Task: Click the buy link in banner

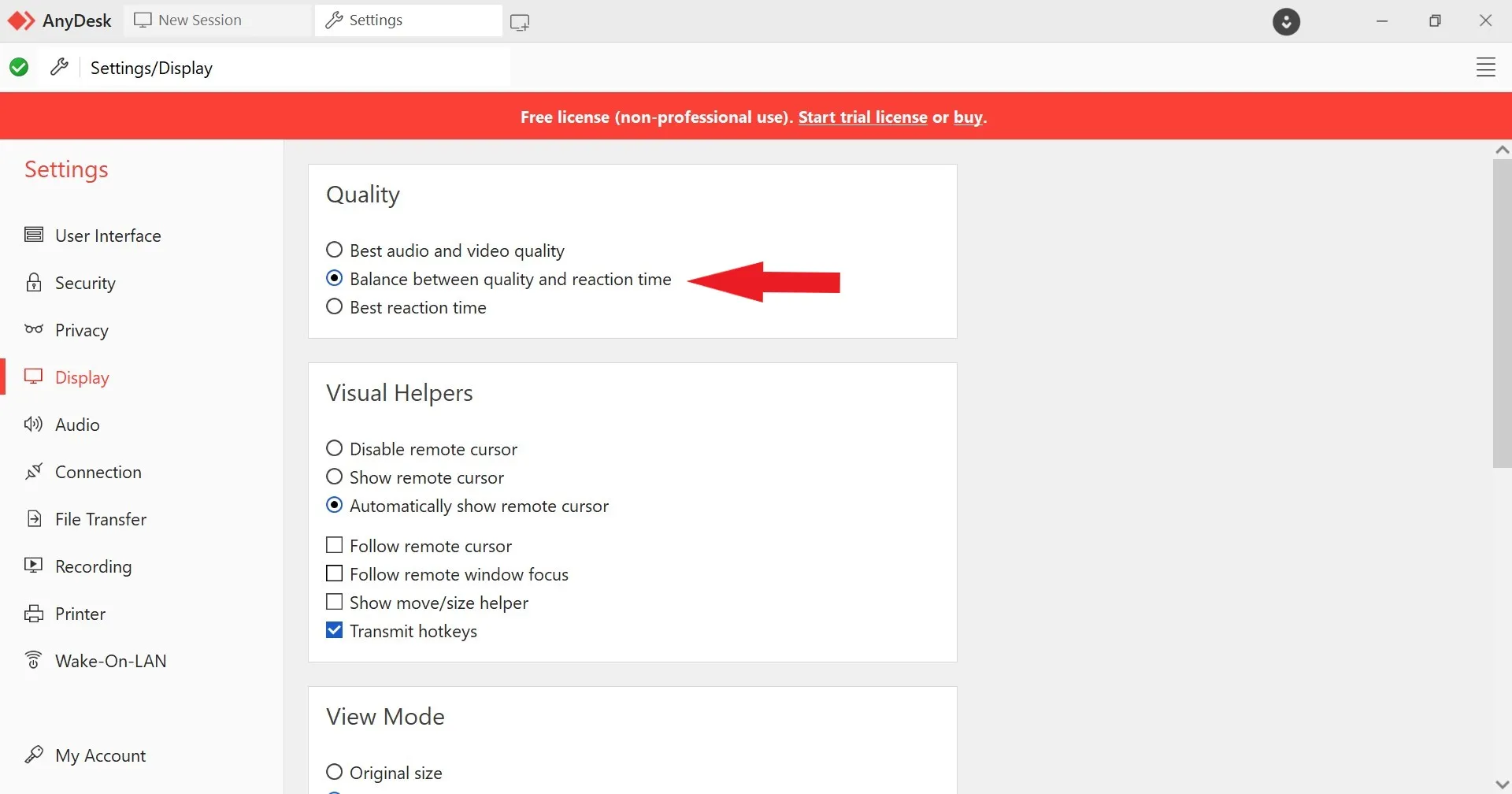Action: [968, 117]
